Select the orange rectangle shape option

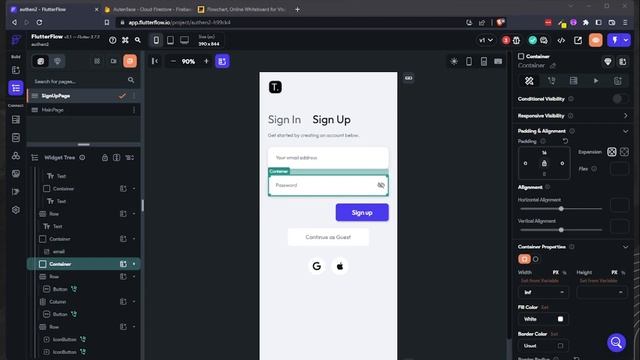pos(524,259)
